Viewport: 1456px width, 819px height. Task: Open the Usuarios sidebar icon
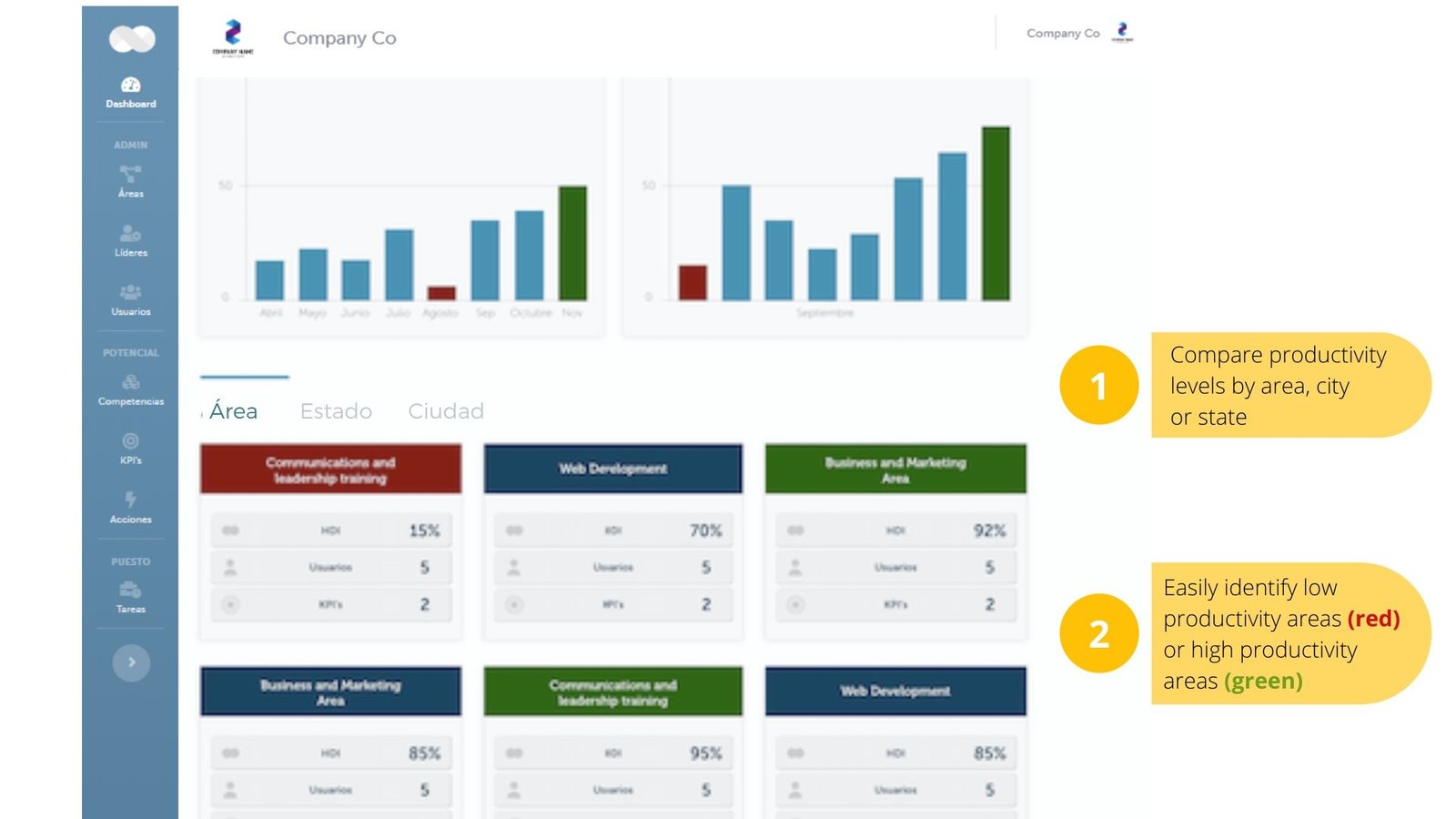pyautogui.click(x=130, y=292)
